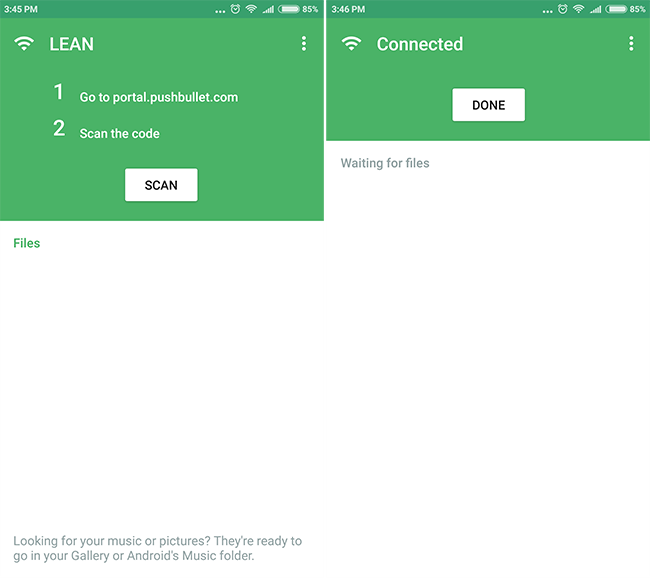Screen dimensions: 650x578
Task: Click alarm clock icon in left status bar
Action: [235, 9]
